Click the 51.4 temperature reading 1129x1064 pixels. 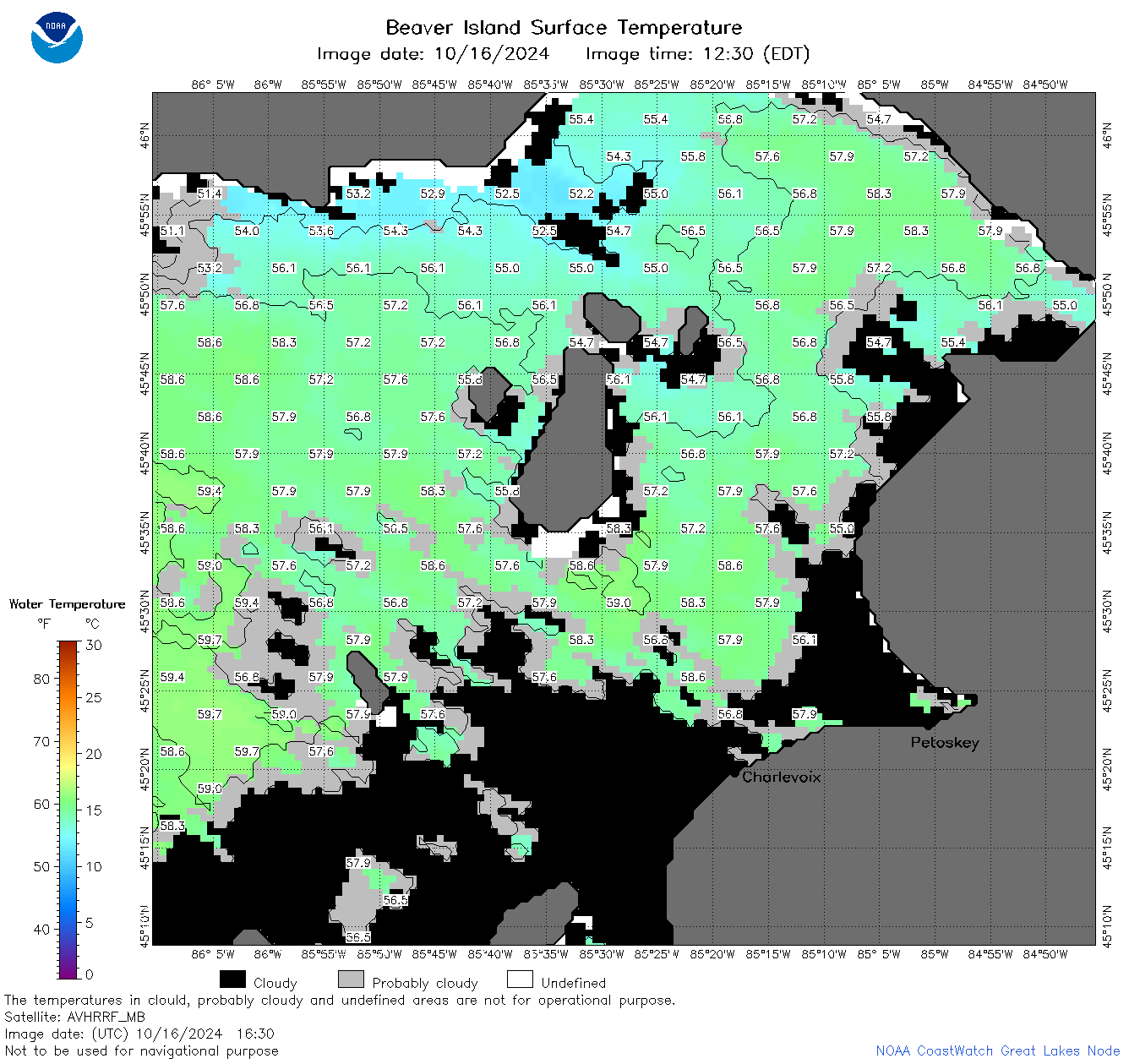210,194
